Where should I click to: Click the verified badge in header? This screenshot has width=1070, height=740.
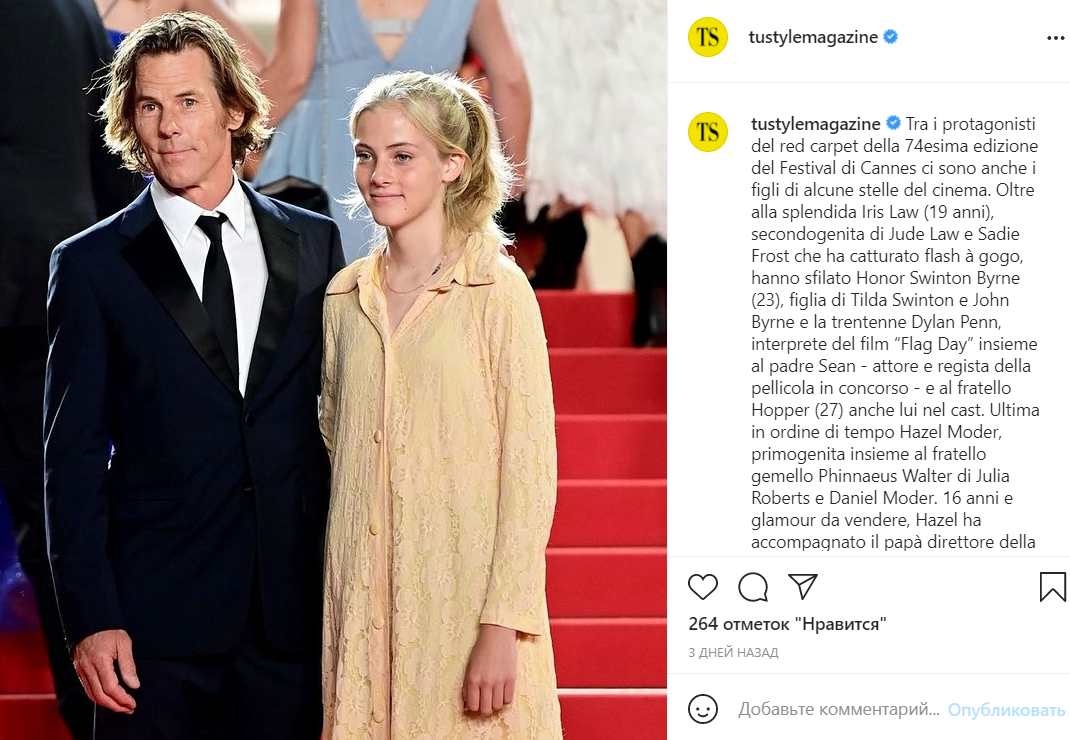(891, 37)
